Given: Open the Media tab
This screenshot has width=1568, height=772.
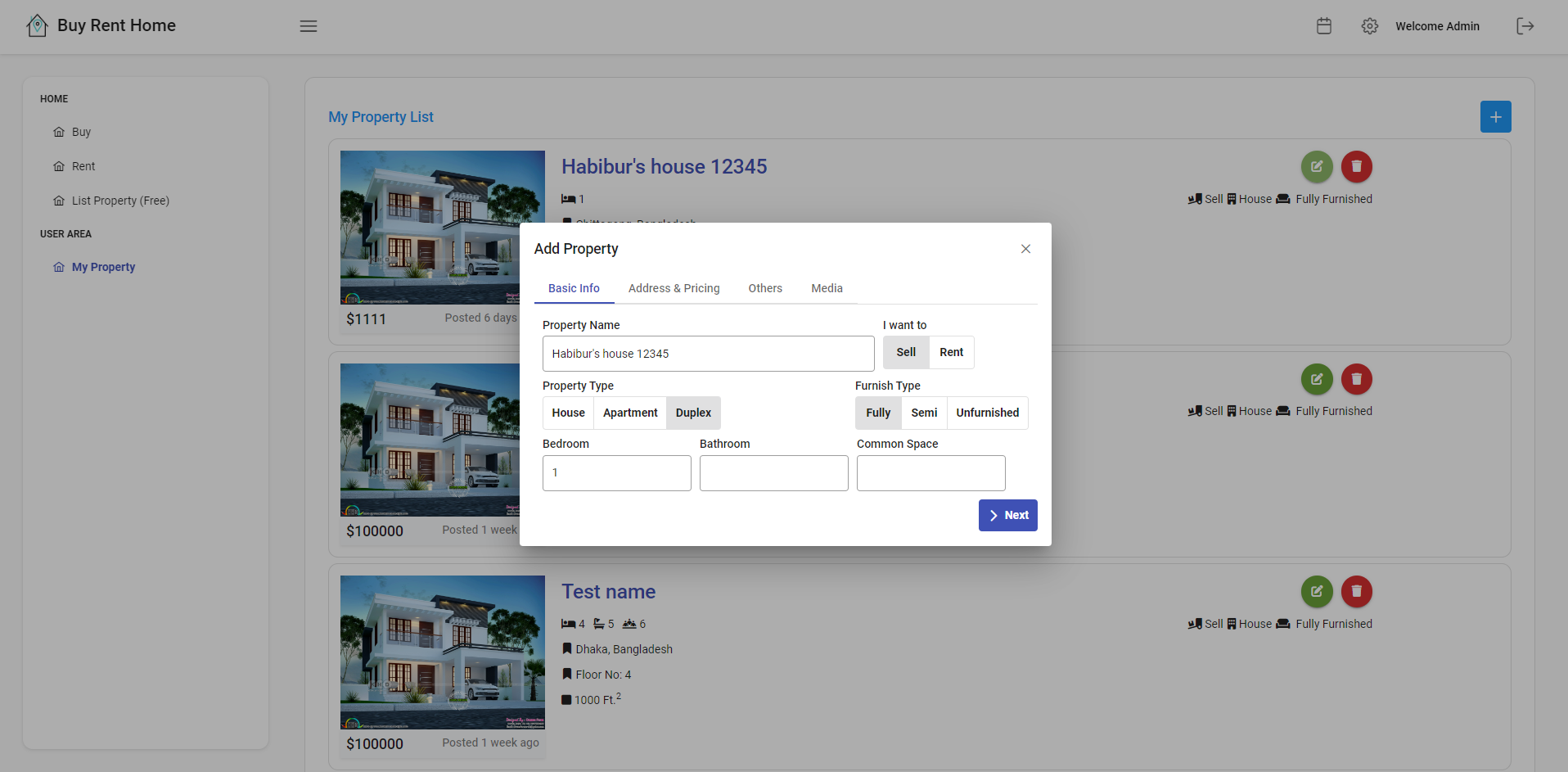Looking at the screenshot, I should (x=827, y=288).
